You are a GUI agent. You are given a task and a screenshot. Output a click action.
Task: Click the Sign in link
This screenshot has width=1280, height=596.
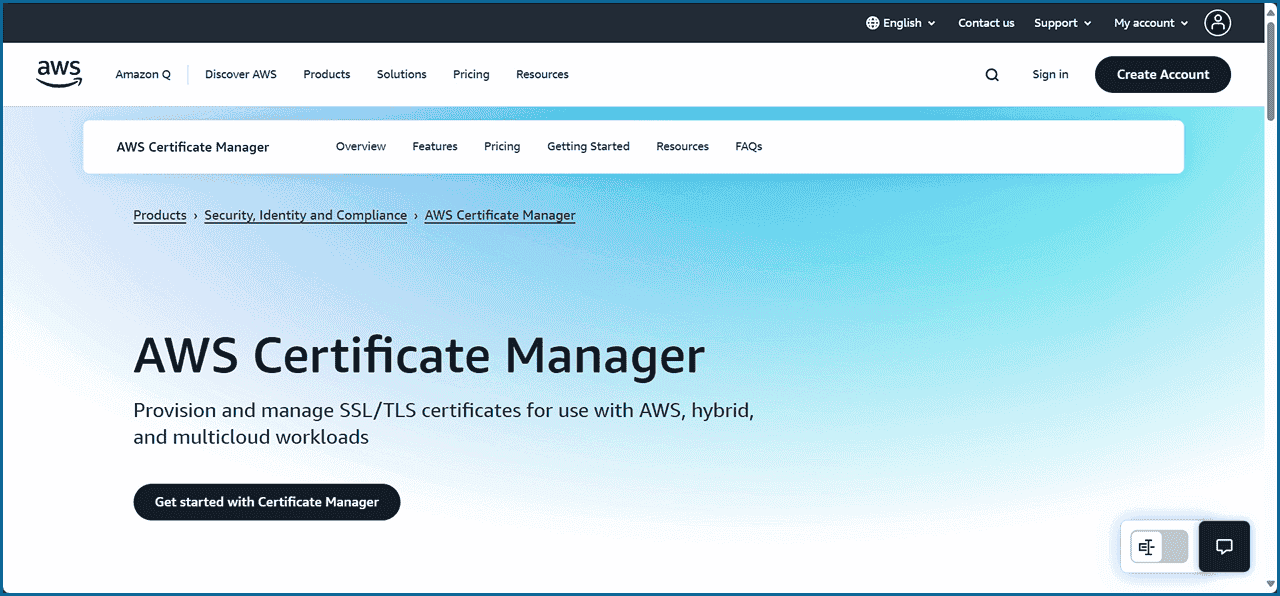(1050, 75)
